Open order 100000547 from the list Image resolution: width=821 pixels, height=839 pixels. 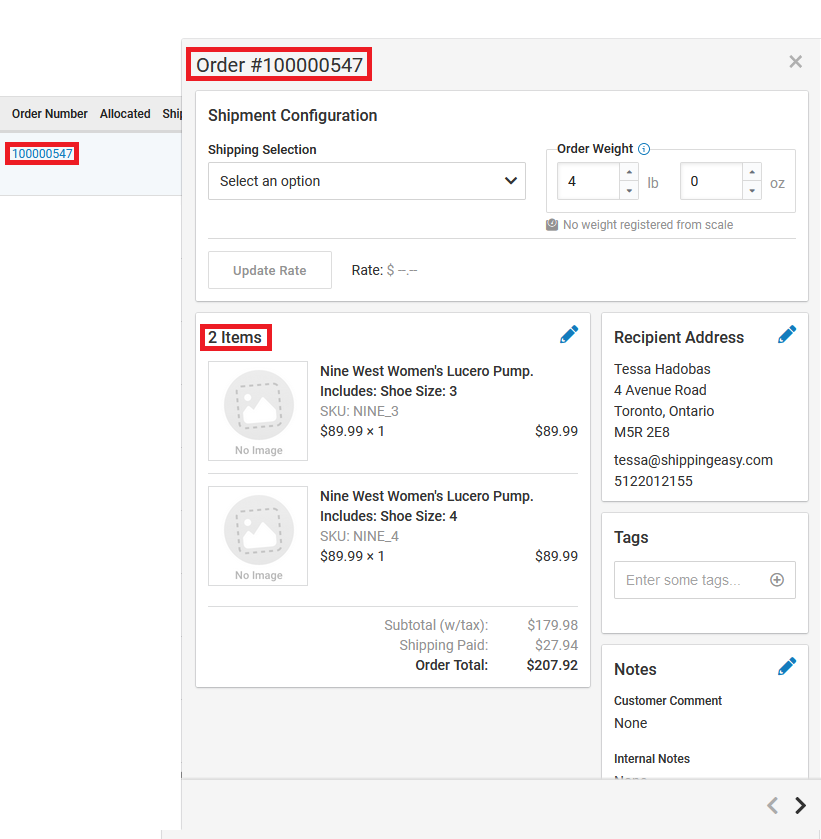[x=41, y=153]
